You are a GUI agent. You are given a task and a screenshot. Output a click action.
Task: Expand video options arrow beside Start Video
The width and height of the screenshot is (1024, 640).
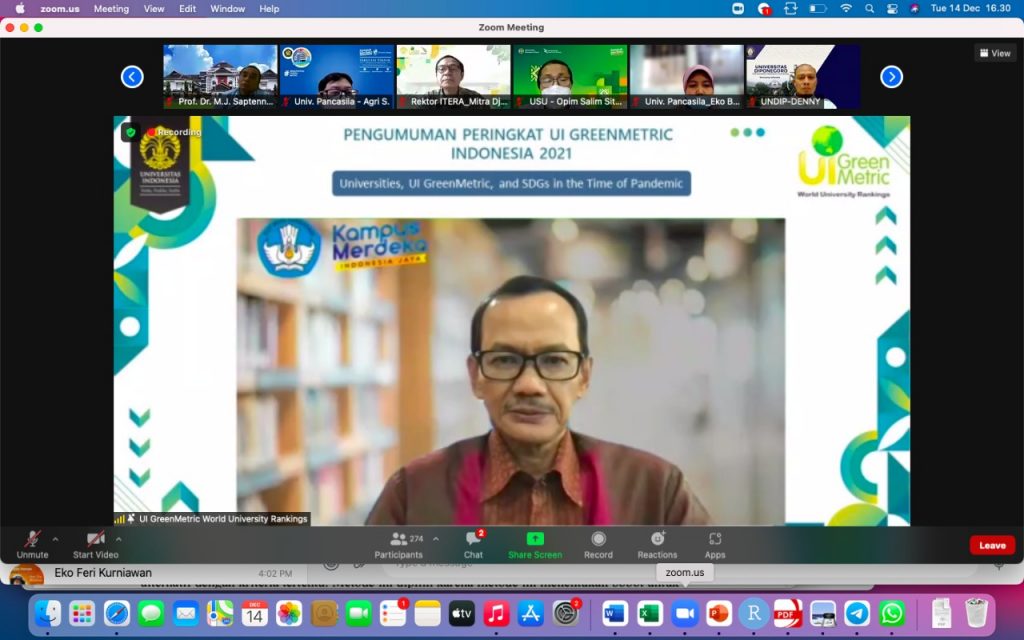coord(118,539)
